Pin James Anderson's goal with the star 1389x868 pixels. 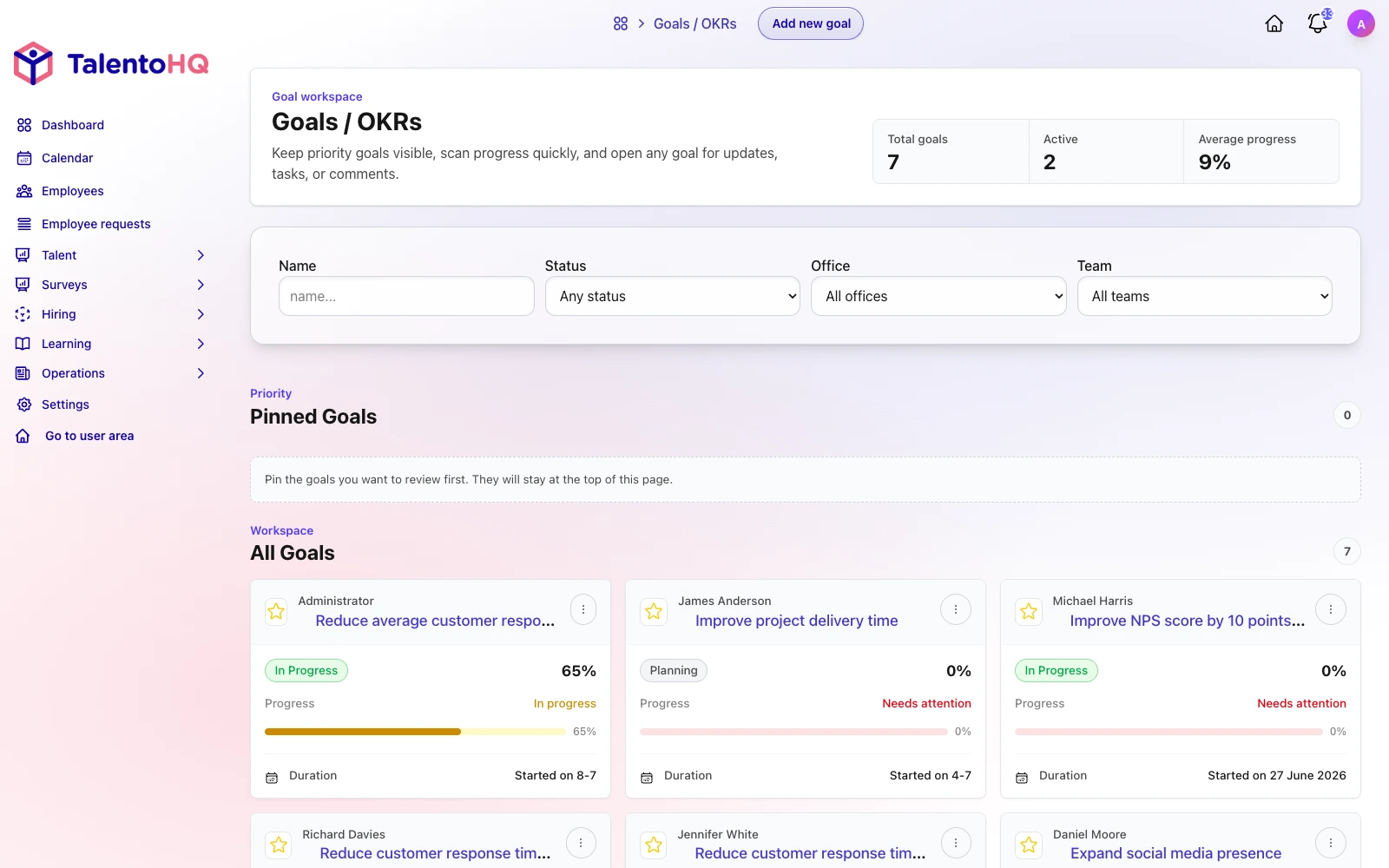pos(654,611)
